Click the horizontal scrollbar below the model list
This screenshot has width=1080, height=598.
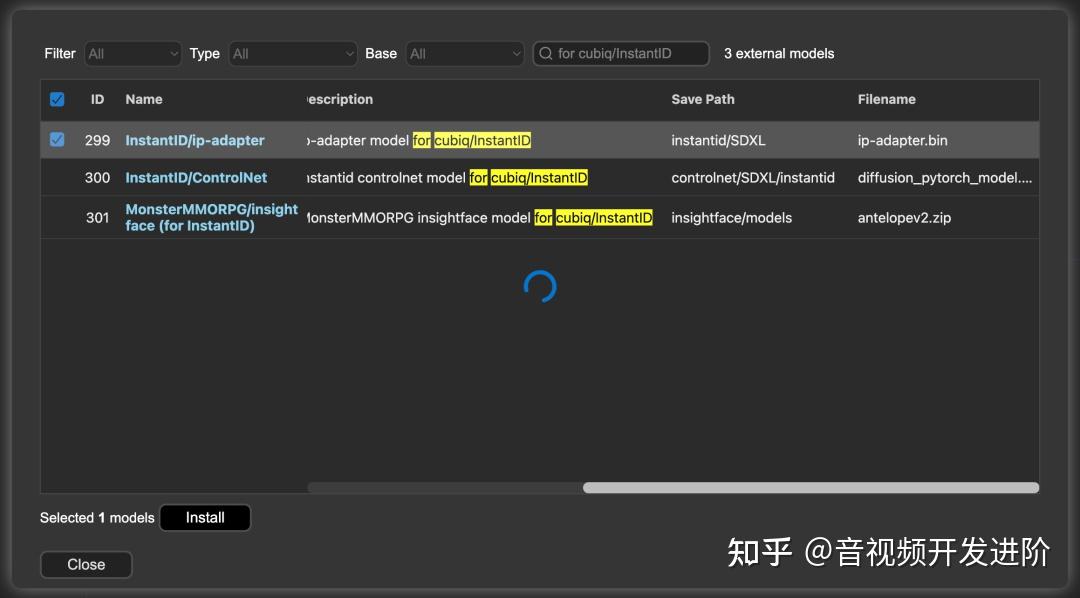click(x=810, y=487)
